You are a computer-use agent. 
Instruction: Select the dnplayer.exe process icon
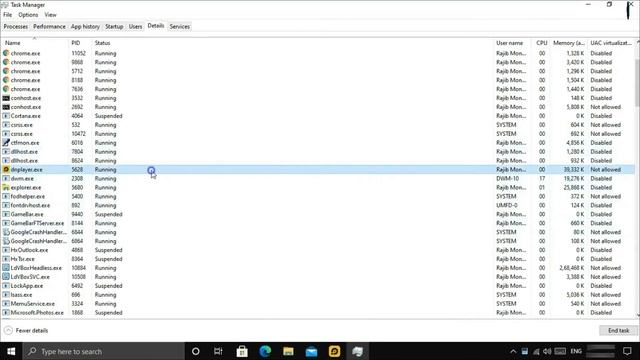(x=6, y=169)
